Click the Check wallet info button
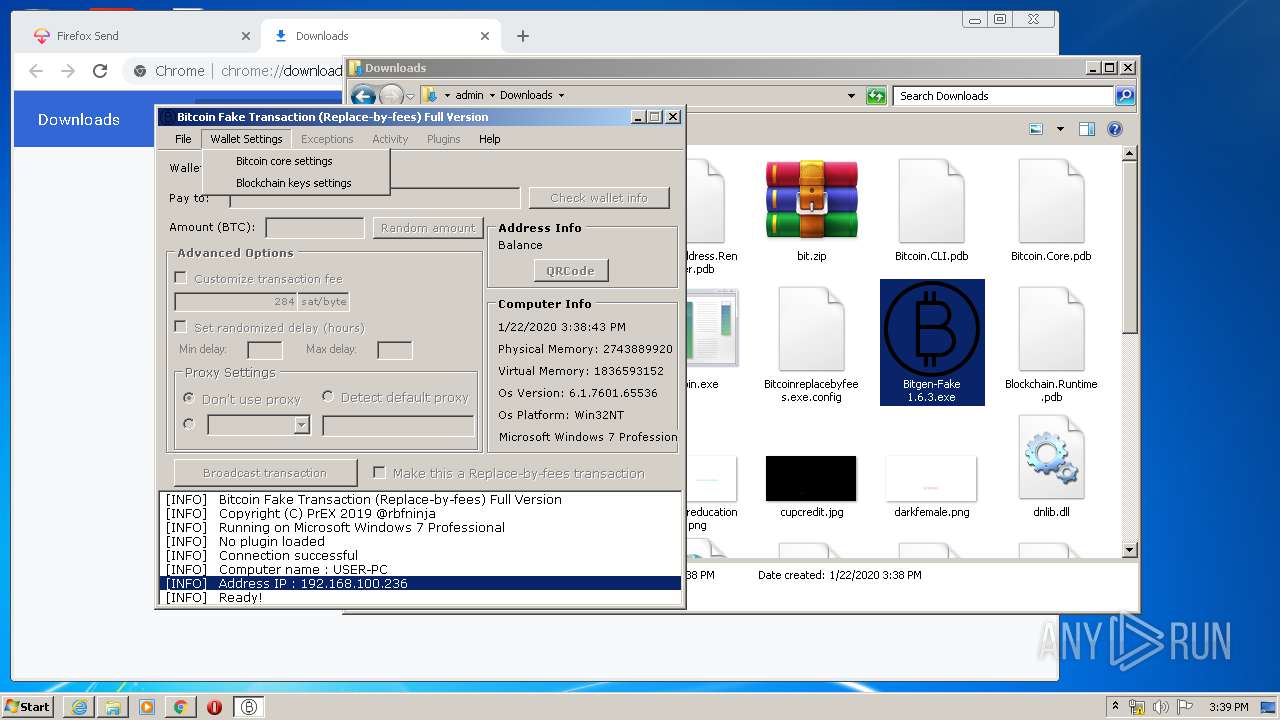The height and width of the screenshot is (720, 1280). pyautogui.click(x=599, y=198)
